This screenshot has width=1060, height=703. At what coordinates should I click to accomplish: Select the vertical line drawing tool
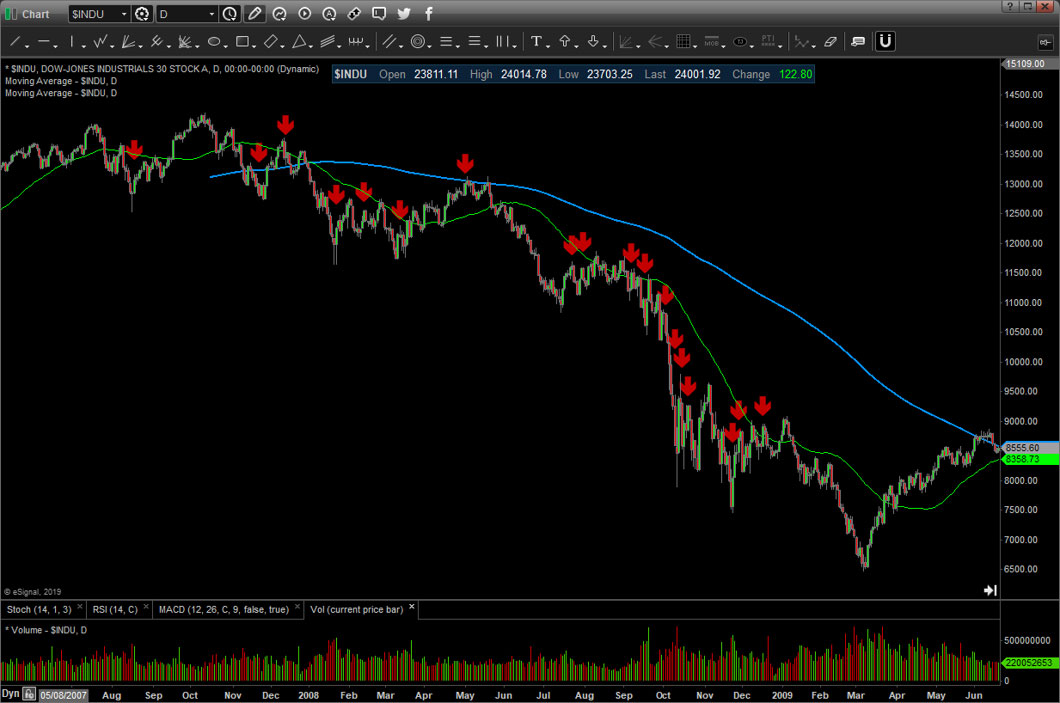[72, 42]
